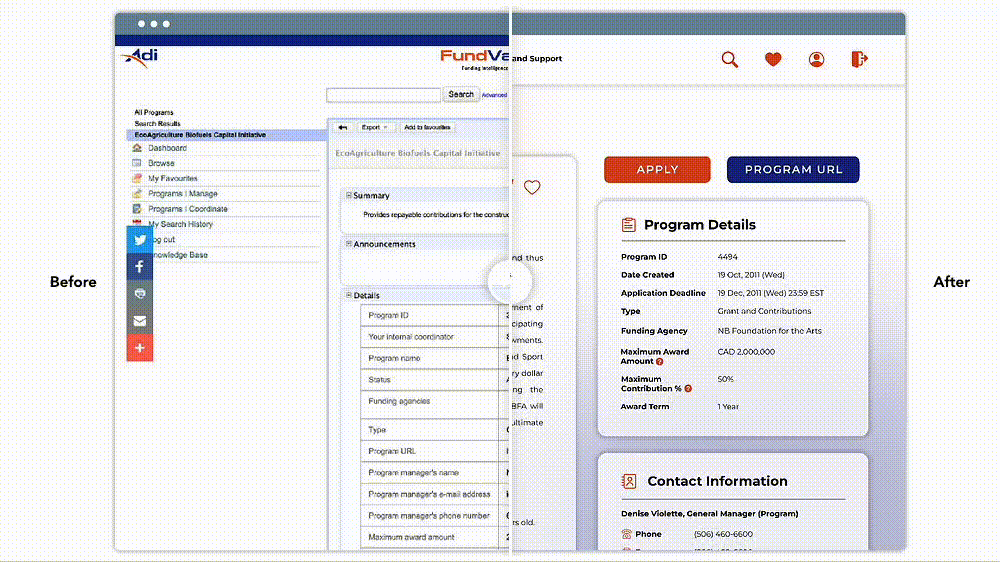This screenshot has width=1000, height=562.
Task: Click the Programs | Manage sidebar icon
Action: coord(136,193)
